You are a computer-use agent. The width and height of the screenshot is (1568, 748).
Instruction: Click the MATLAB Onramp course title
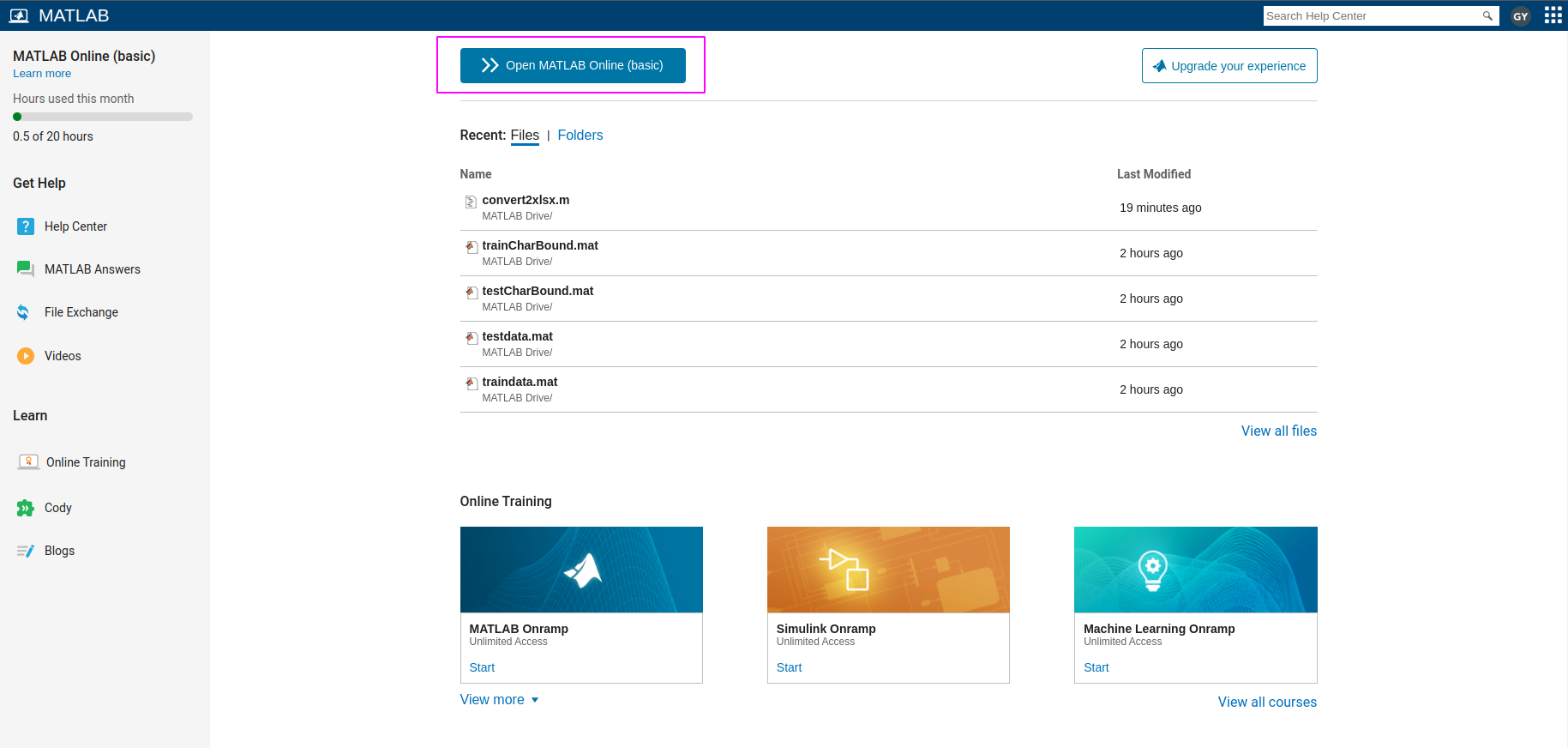pos(519,629)
